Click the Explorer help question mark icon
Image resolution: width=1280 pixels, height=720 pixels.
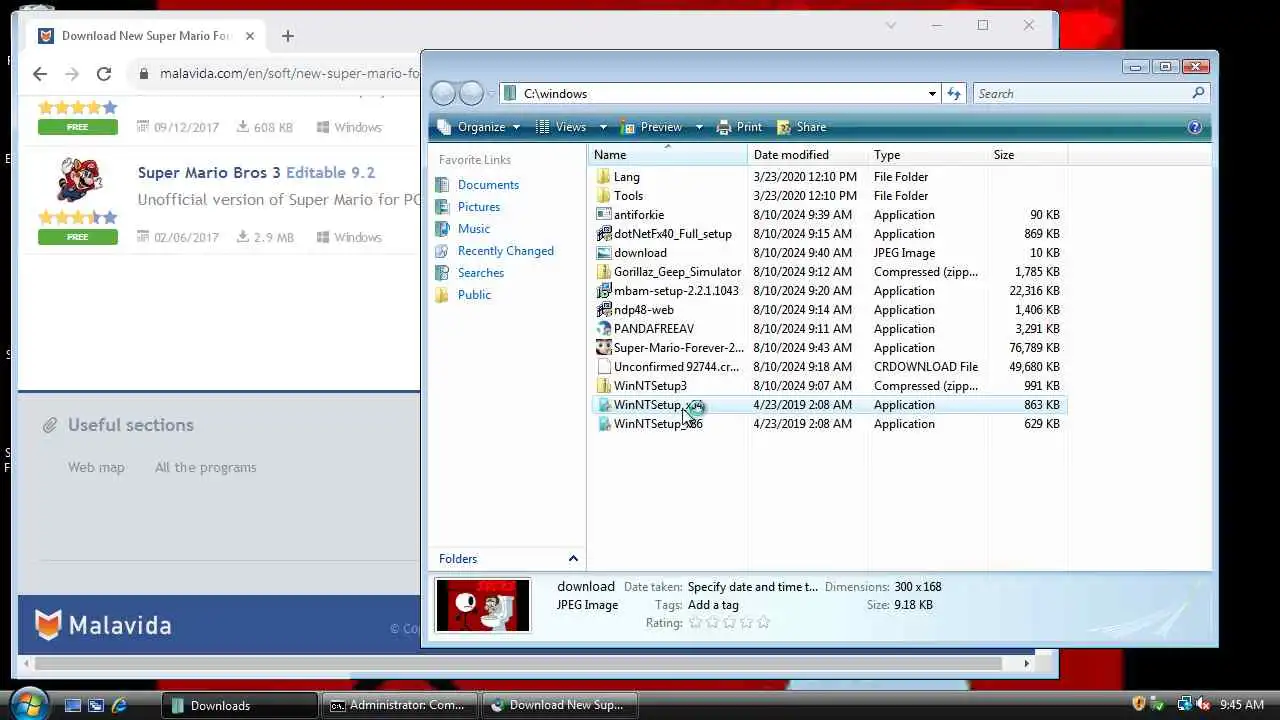[1194, 127]
